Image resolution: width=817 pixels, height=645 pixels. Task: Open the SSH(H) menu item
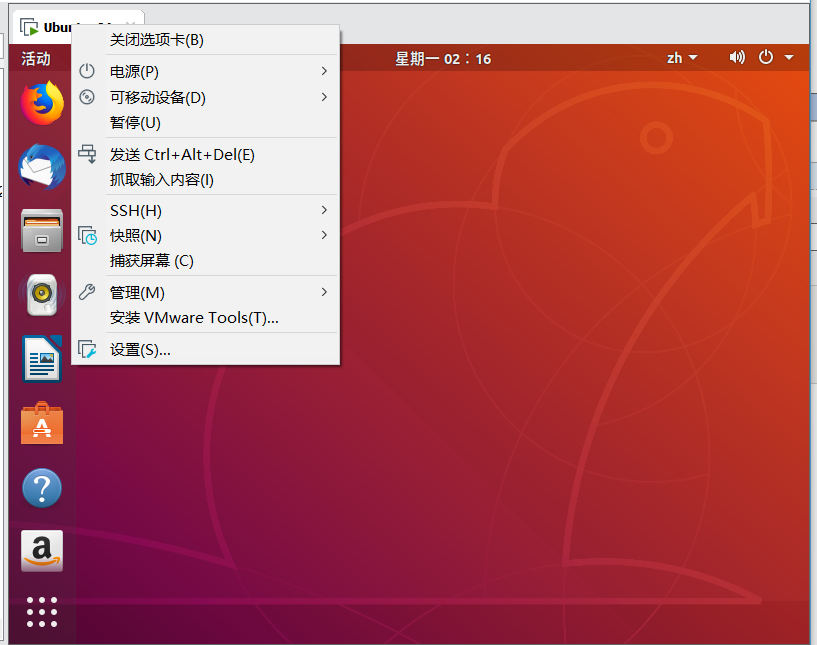tap(205, 210)
